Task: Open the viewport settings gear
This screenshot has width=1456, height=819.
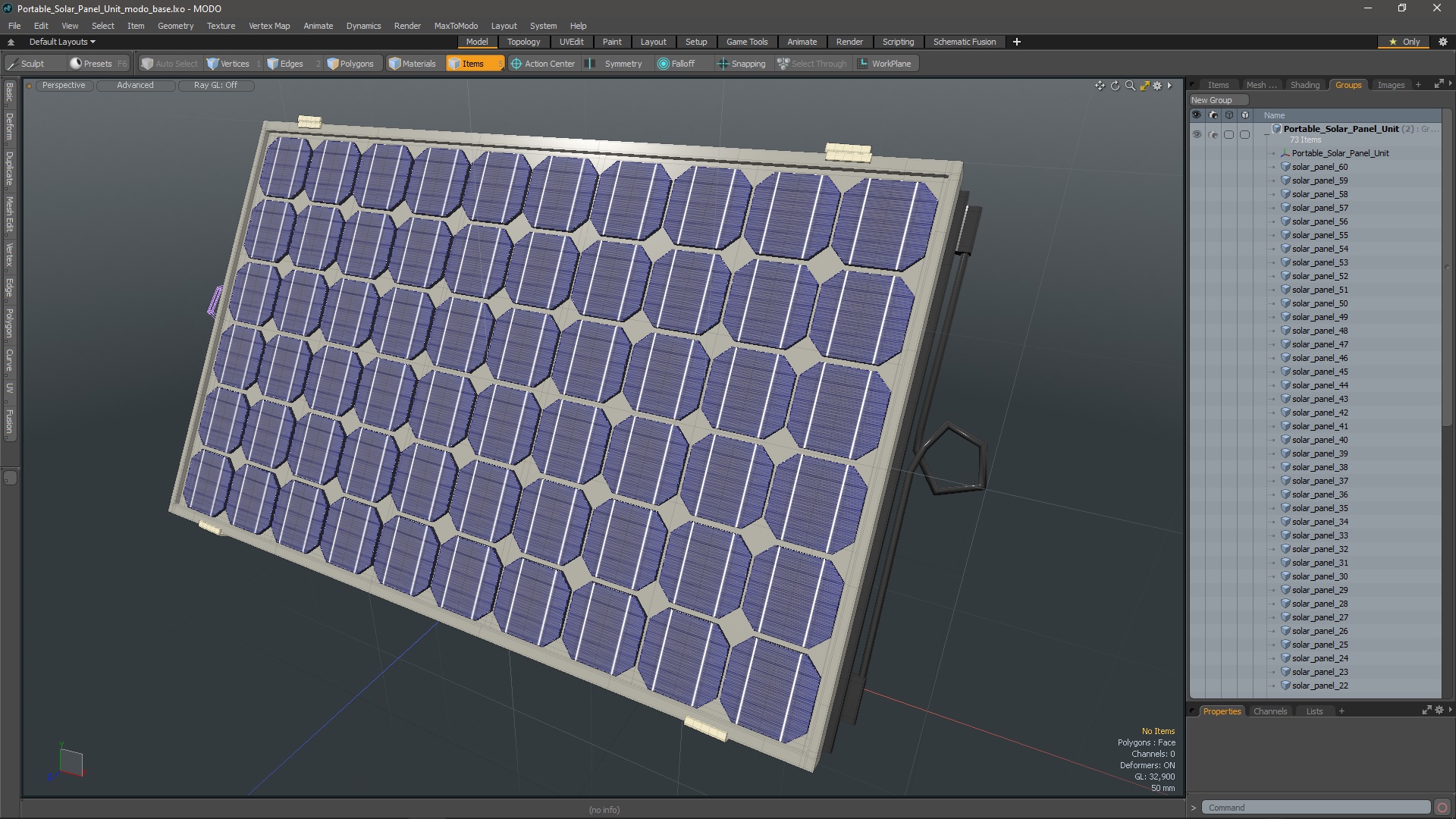Action: coord(1157,86)
